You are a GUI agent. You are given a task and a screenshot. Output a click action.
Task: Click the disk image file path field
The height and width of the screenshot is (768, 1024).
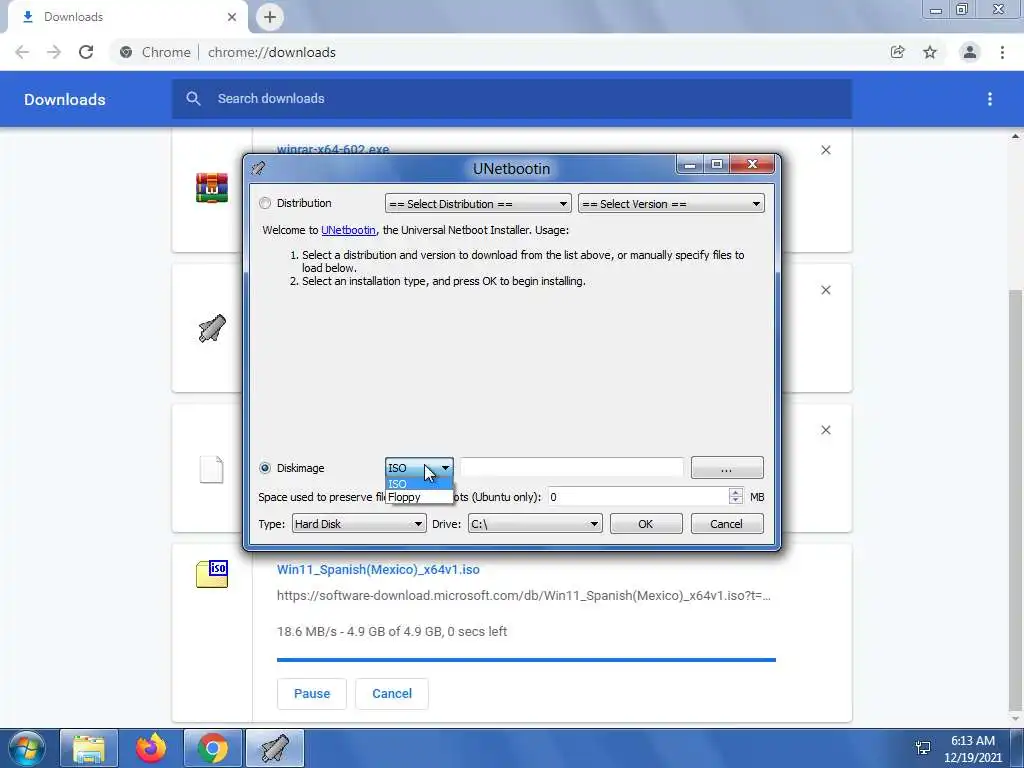point(571,468)
